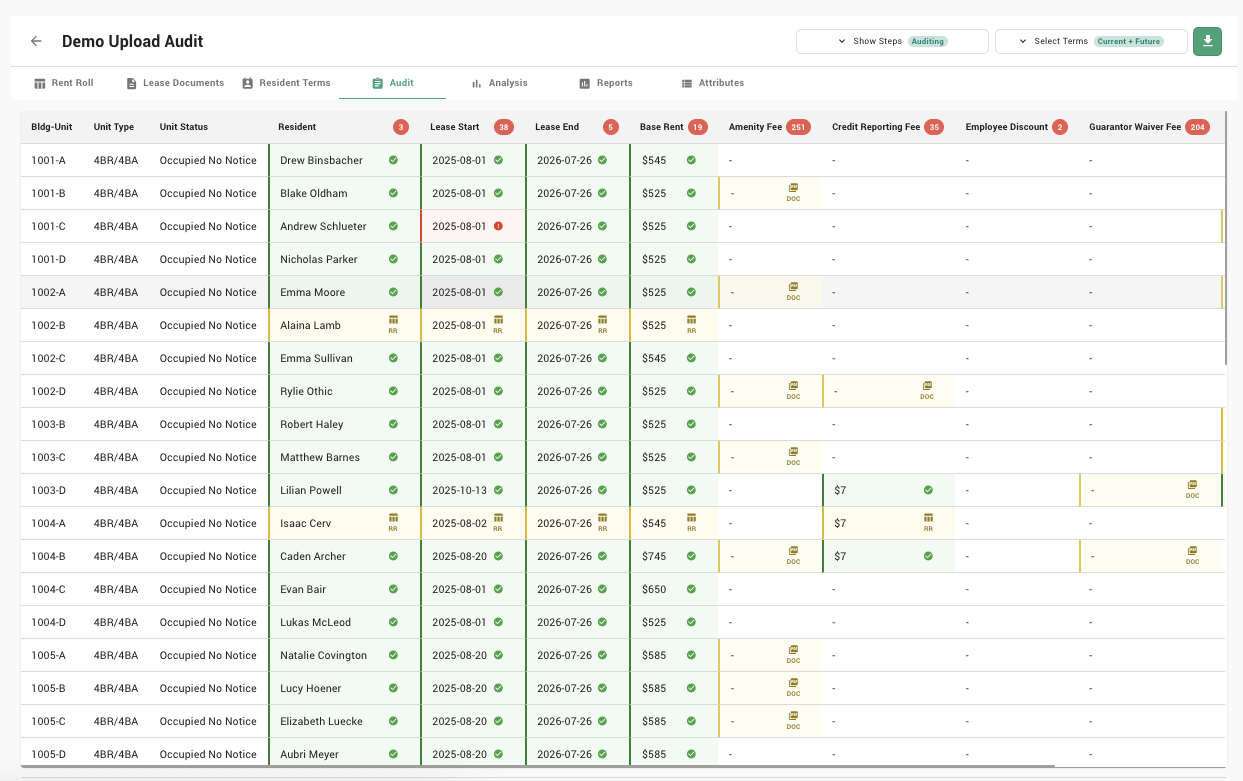The height and width of the screenshot is (781, 1243).
Task: Go to the Resident Terms tab
Action: (286, 83)
